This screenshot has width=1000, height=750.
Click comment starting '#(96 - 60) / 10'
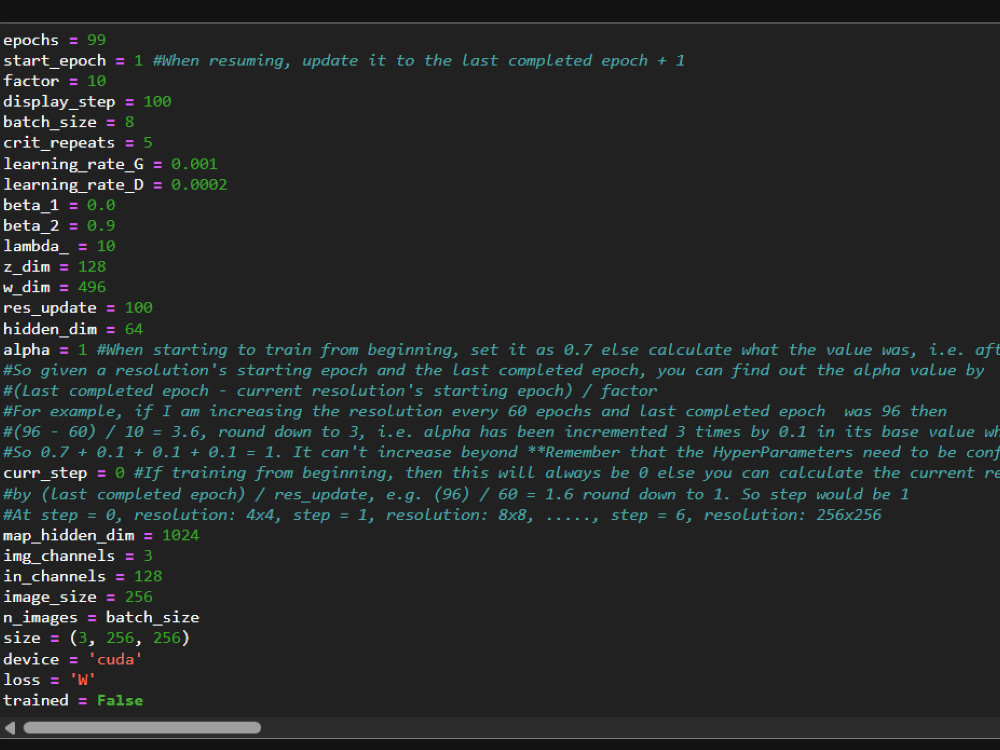(x=501, y=432)
